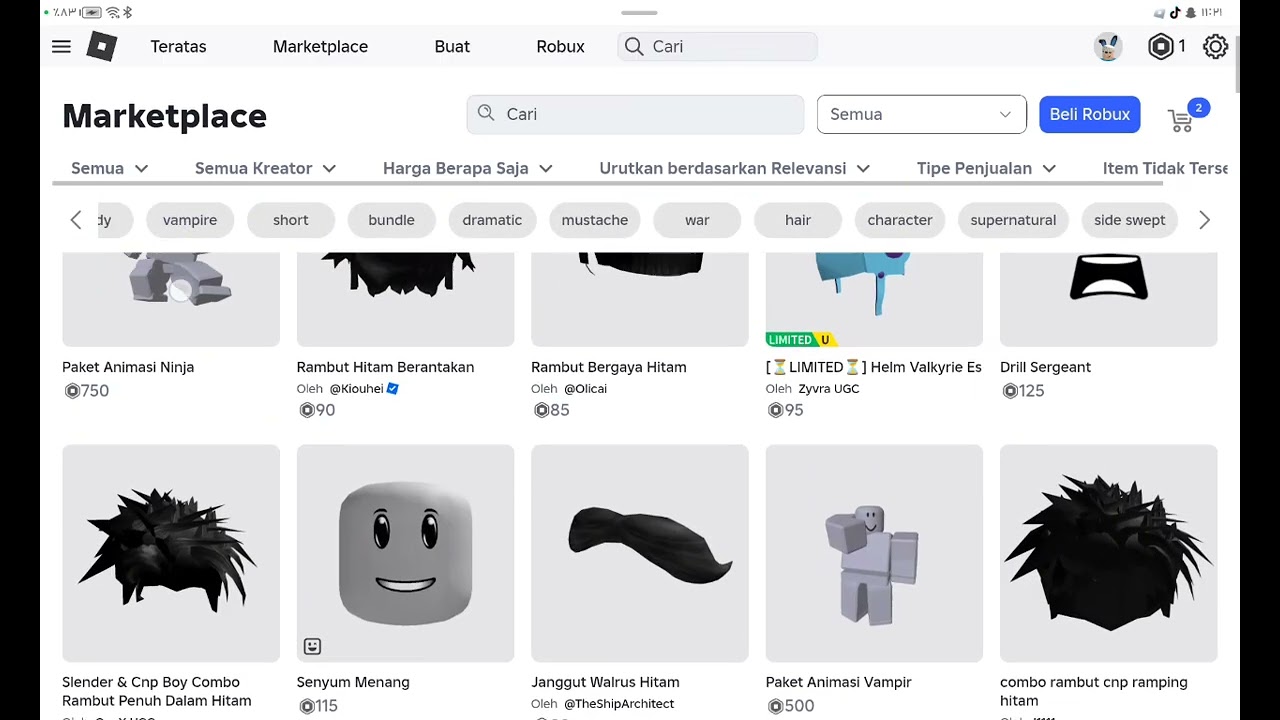The height and width of the screenshot is (720, 1280).
Task: Click the top navigation Cari search field
Action: click(718, 46)
